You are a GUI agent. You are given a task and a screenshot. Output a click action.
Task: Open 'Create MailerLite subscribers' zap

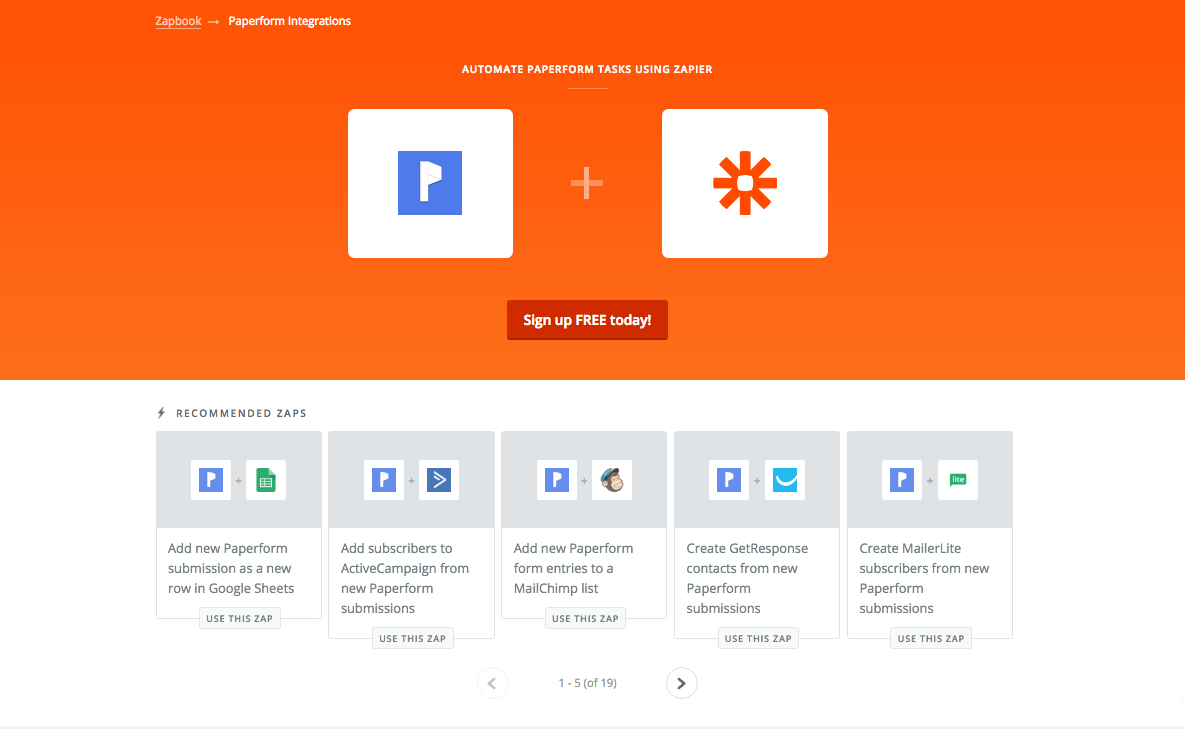924,578
